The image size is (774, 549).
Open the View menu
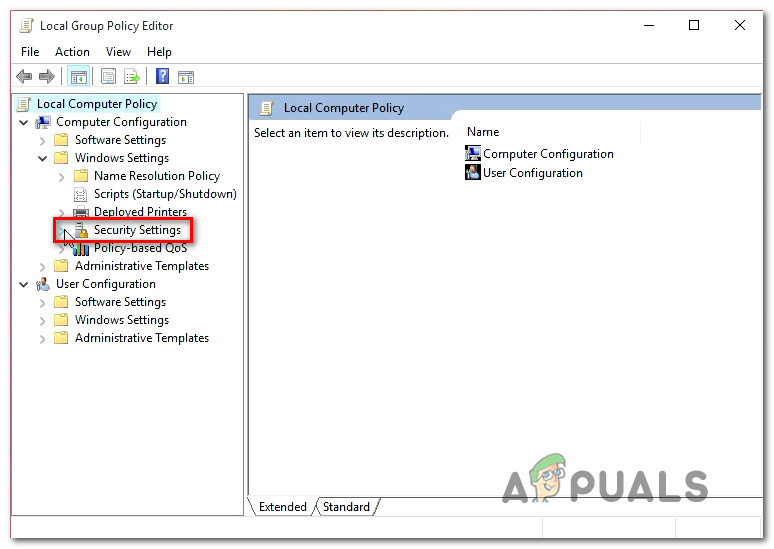(118, 52)
